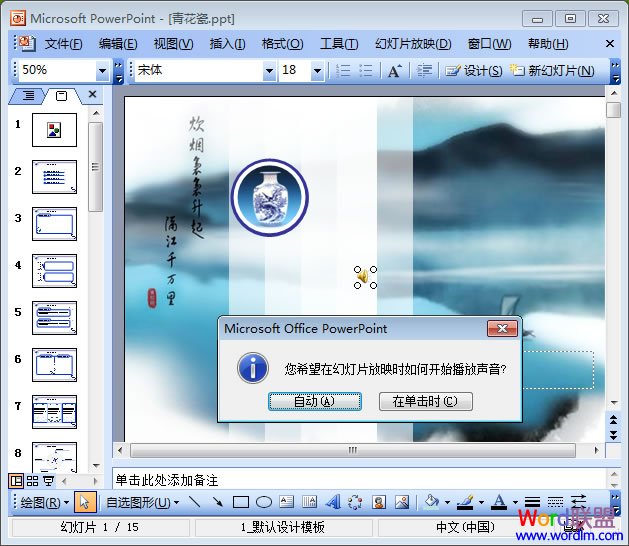The width and height of the screenshot is (629, 546).
Task: Insert a diagram or organization chart
Action: point(355,502)
